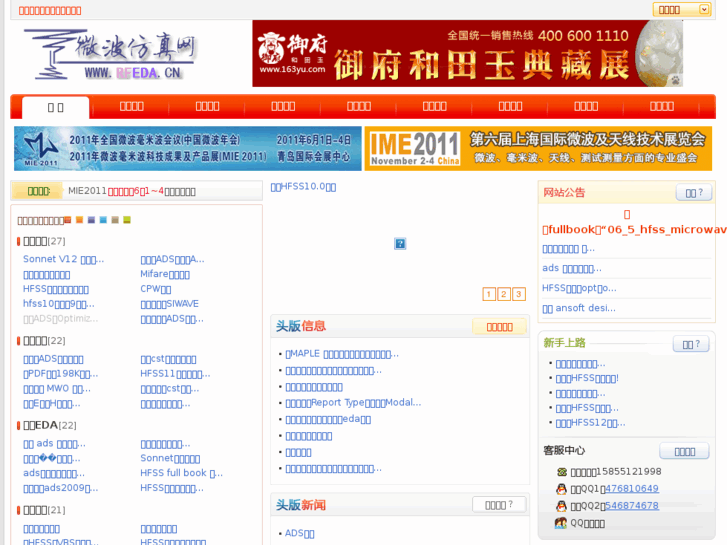This screenshot has width=727, height=545.
Task: Open the ADS news item under 头版新闻
Action: [x=300, y=533]
